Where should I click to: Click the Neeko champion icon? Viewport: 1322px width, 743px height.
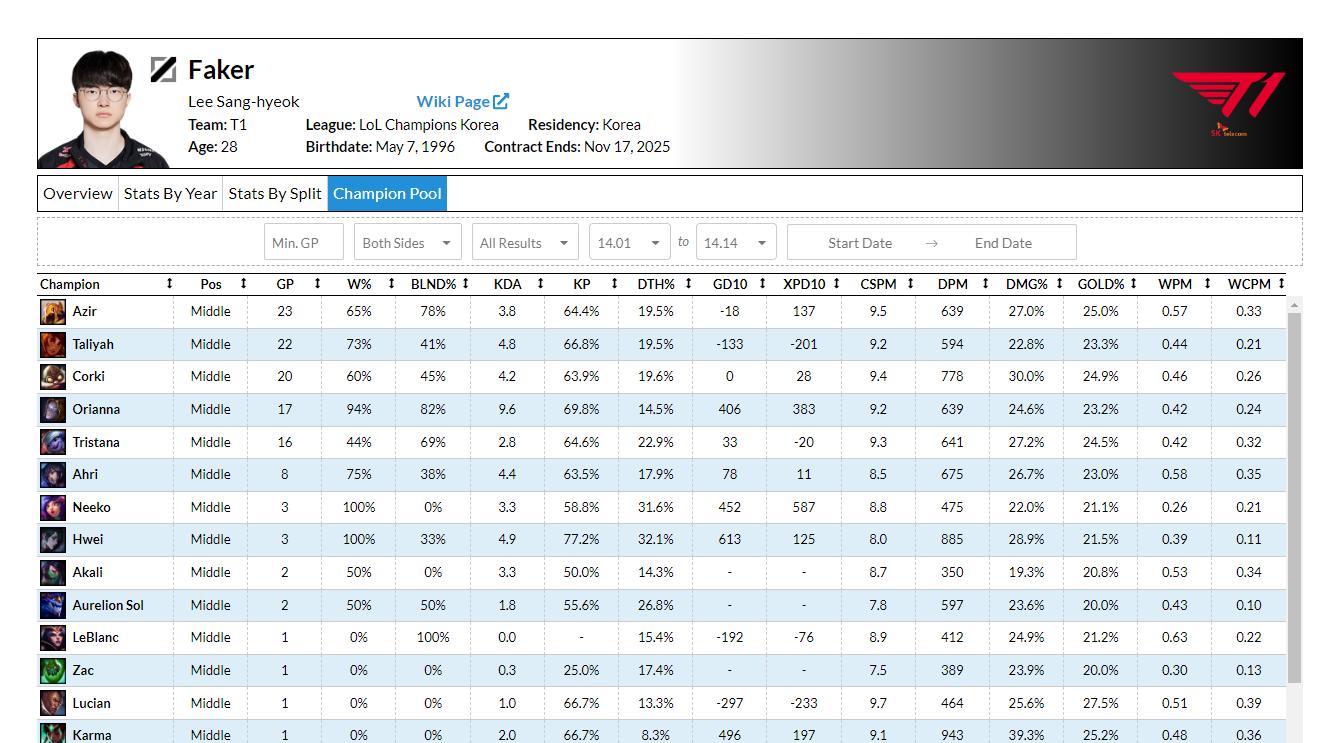coord(53,507)
